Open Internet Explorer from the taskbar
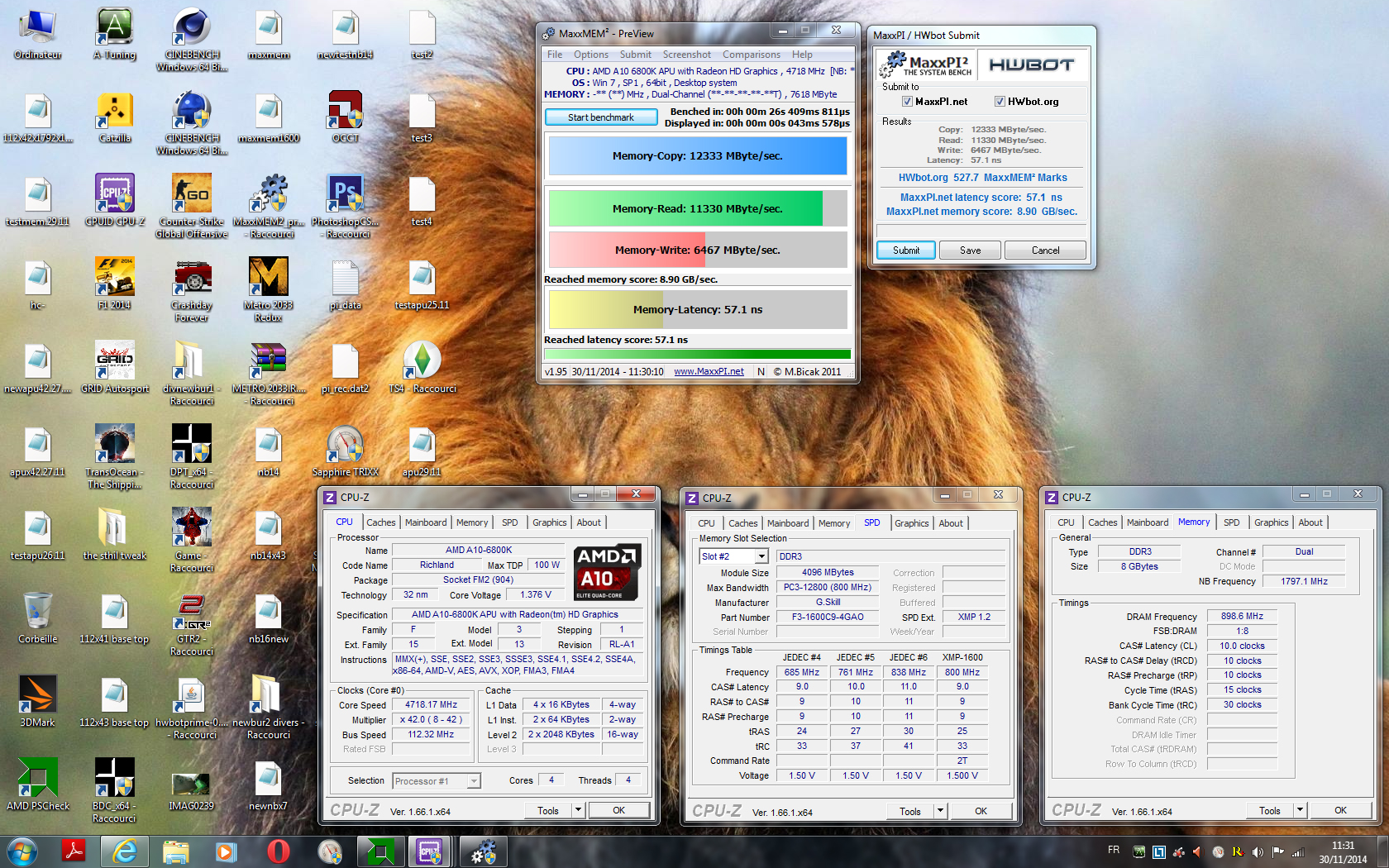The image size is (1389, 868). pos(125,851)
